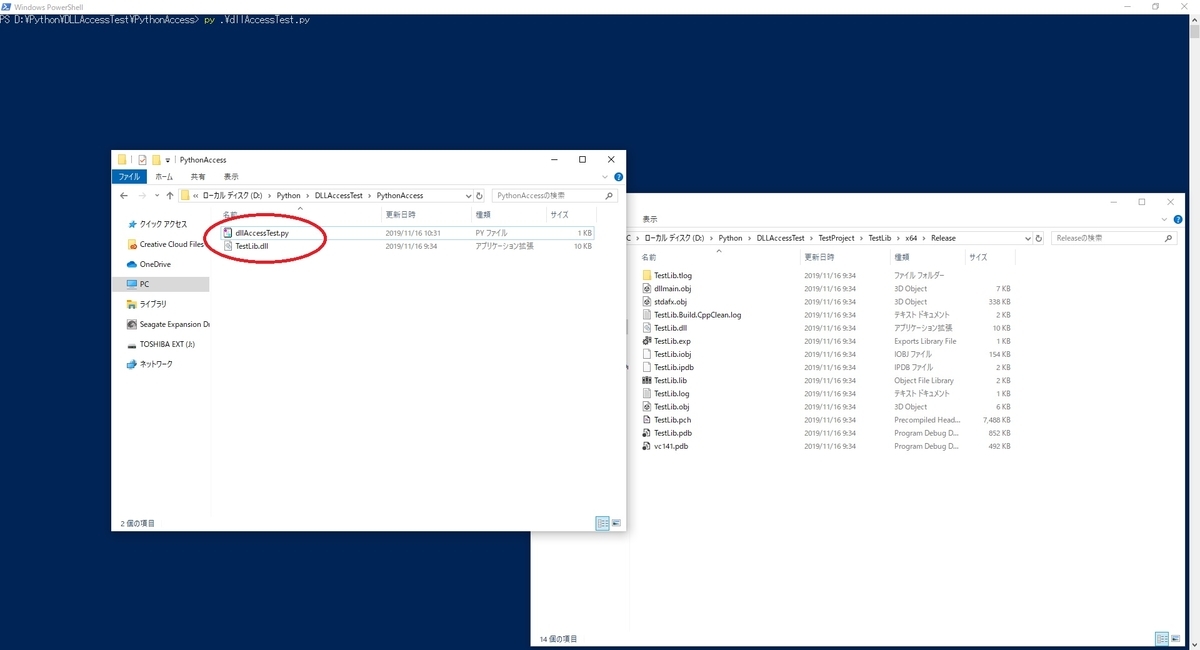Open the ホーム ribbon tab
Image resolution: width=1200 pixels, height=650 pixels.
(x=164, y=176)
